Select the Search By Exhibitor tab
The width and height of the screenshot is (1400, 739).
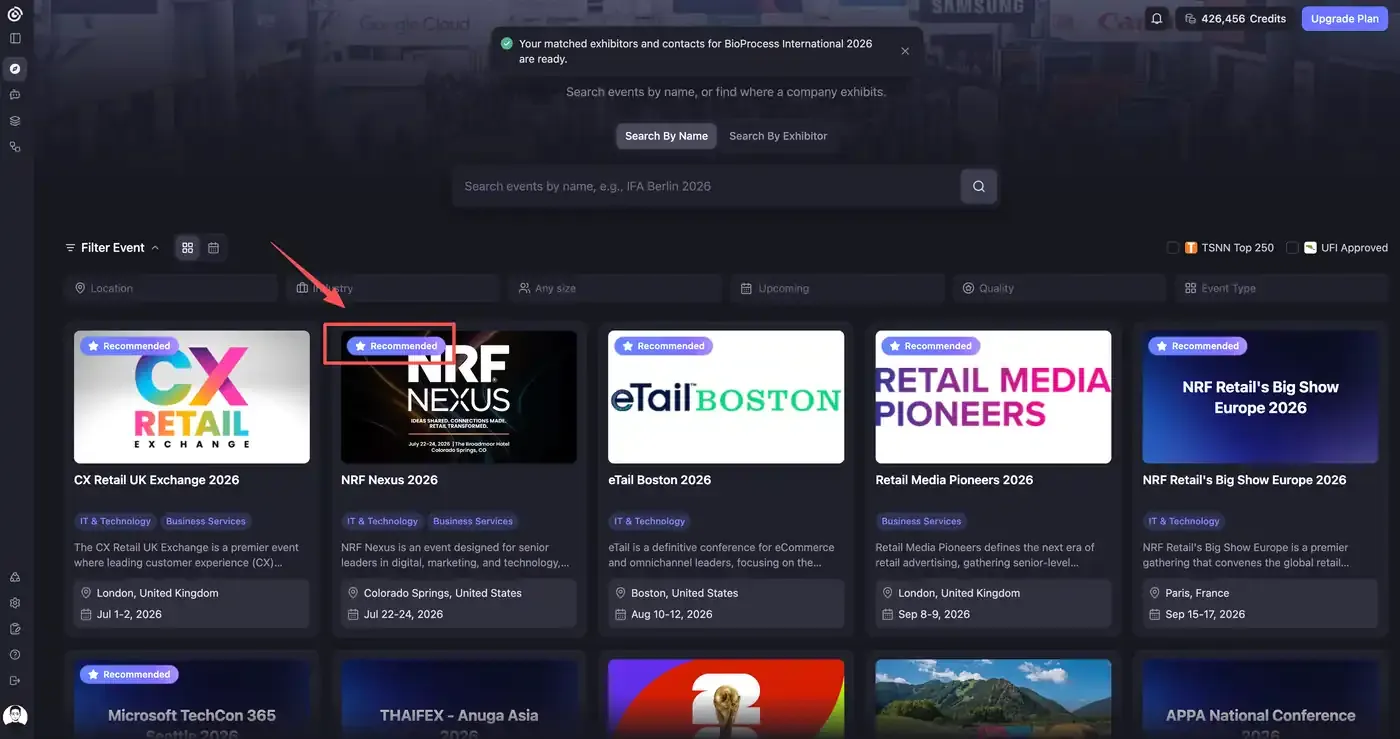778,136
